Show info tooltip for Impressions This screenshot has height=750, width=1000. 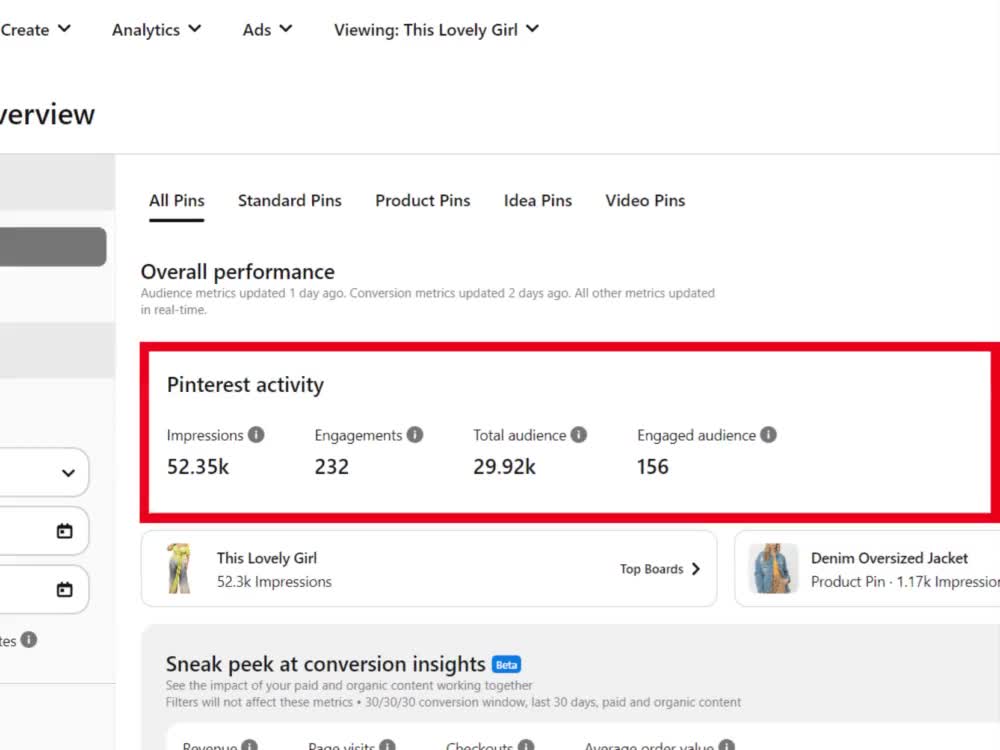[256, 435]
